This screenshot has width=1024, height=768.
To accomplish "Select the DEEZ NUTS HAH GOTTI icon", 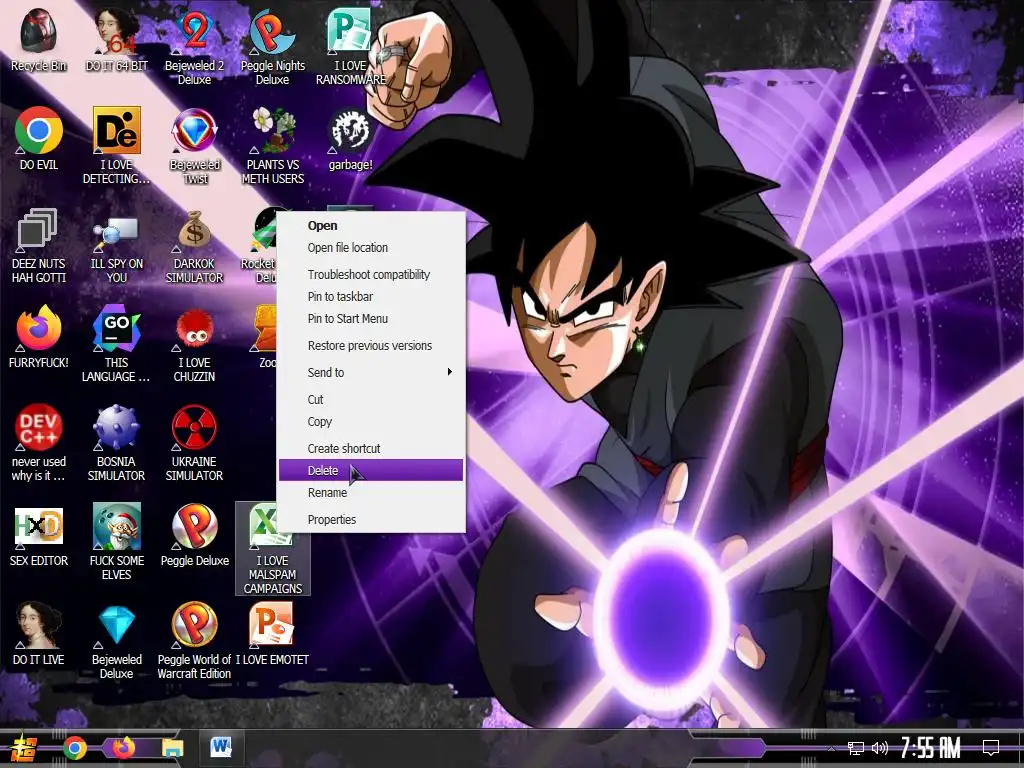I will click(x=39, y=244).
